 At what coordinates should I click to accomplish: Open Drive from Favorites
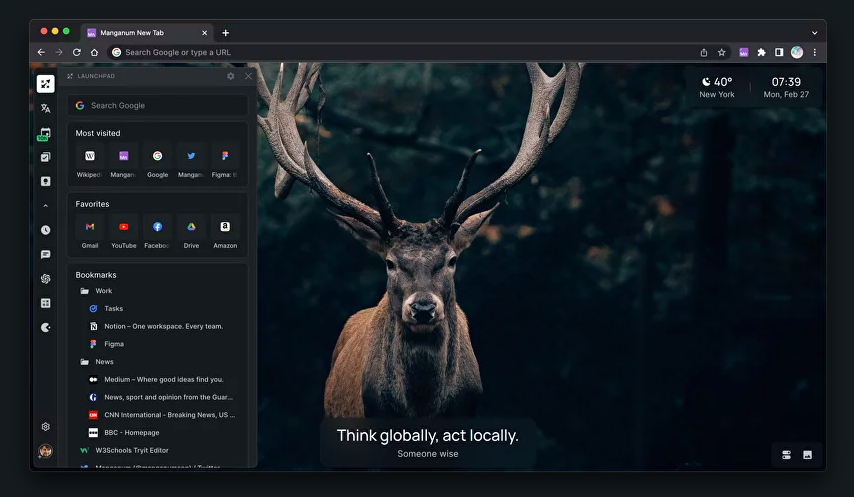click(x=191, y=233)
